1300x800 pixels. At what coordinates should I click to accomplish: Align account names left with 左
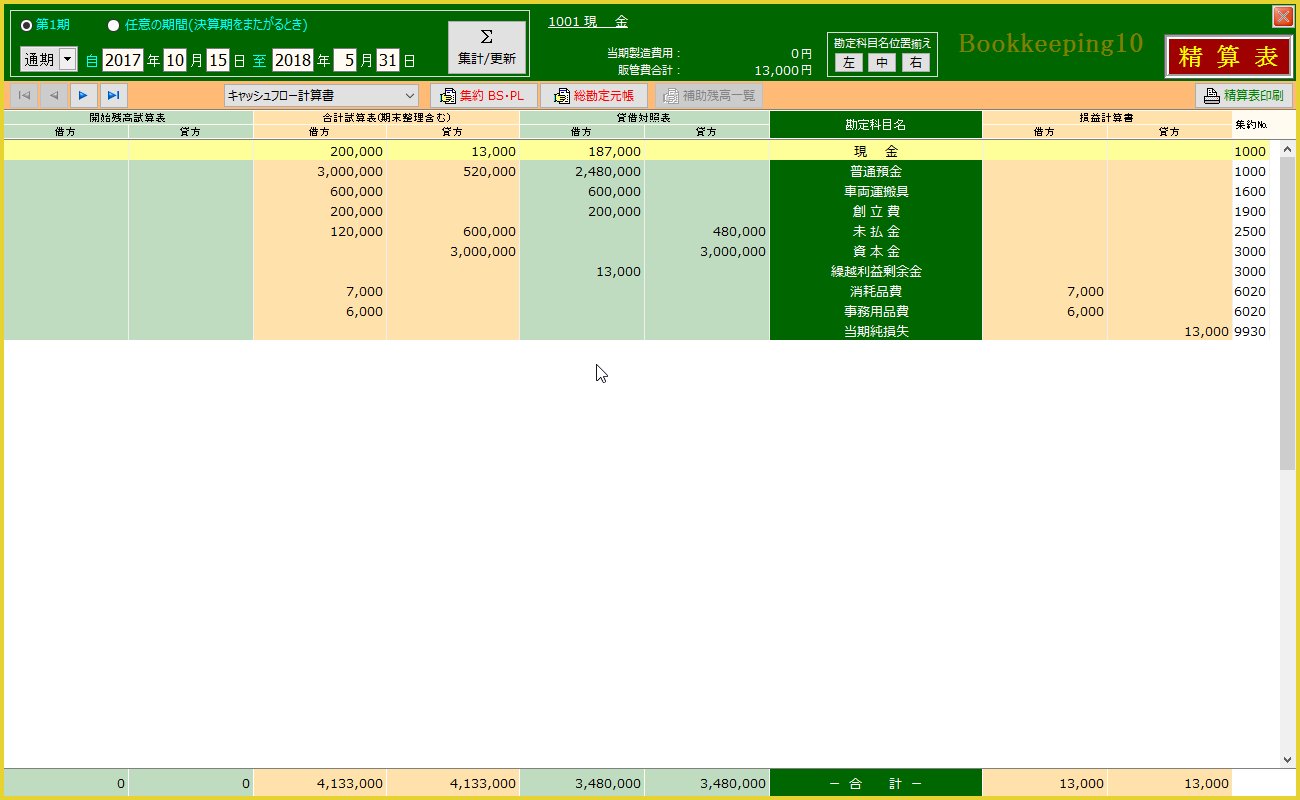click(x=848, y=63)
